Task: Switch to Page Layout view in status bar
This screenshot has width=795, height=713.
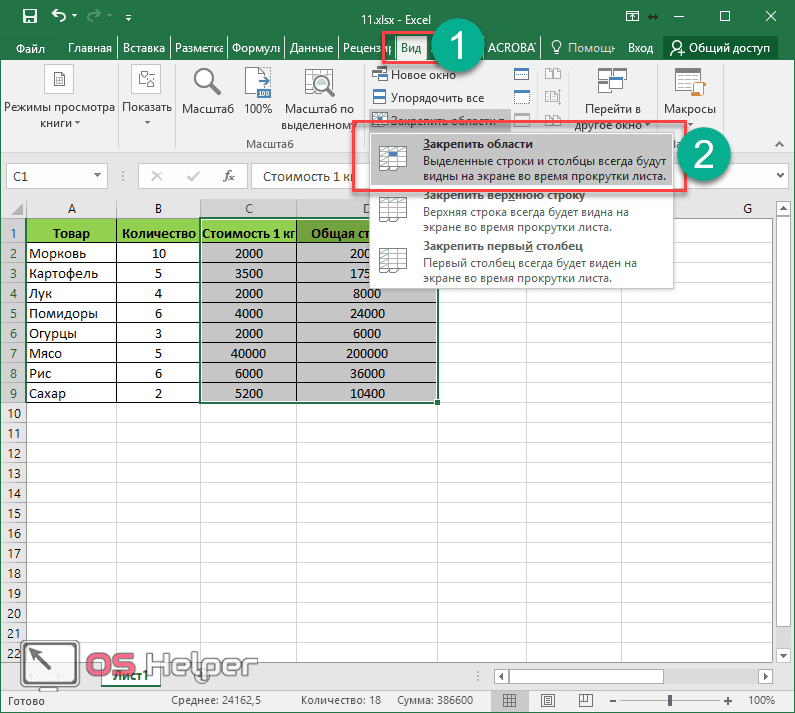Action: pyautogui.click(x=548, y=700)
